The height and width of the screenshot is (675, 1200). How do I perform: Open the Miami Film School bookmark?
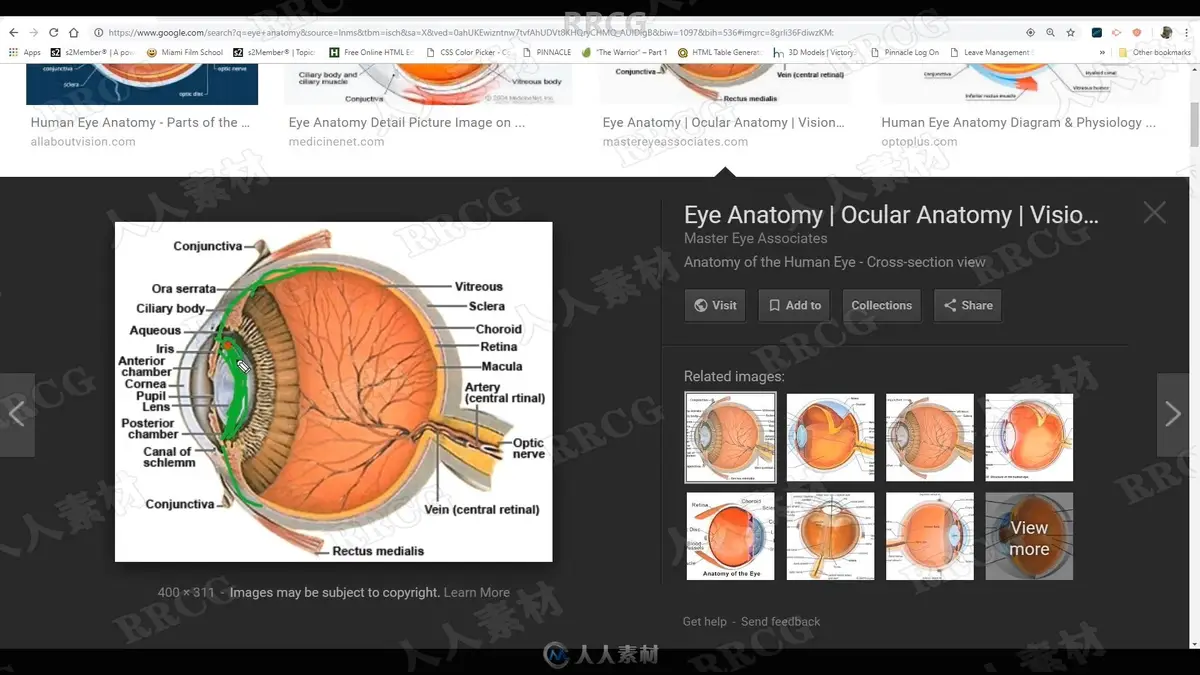[184, 52]
